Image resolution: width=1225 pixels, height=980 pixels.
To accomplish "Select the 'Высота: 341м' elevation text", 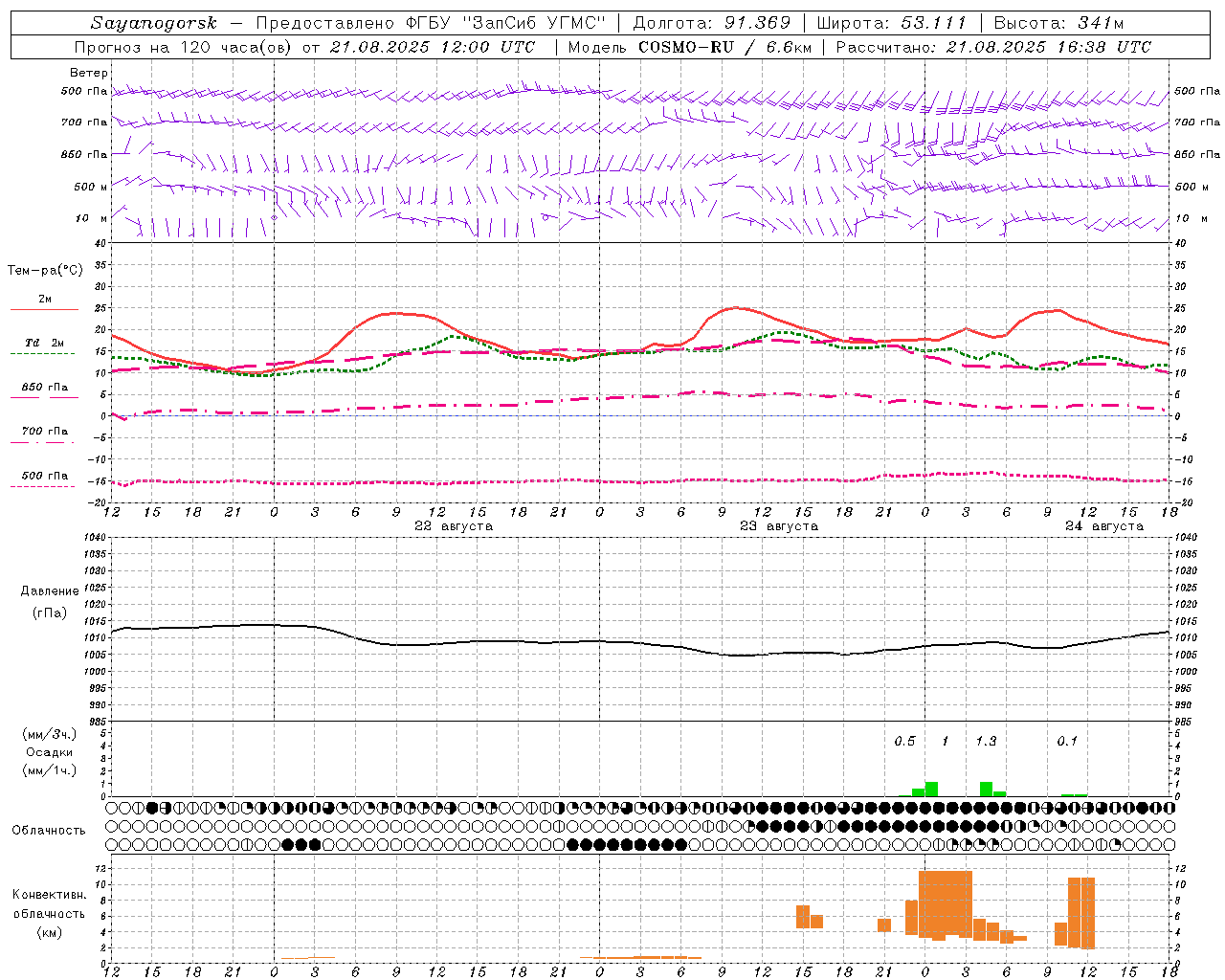I will click(x=1058, y=23).
